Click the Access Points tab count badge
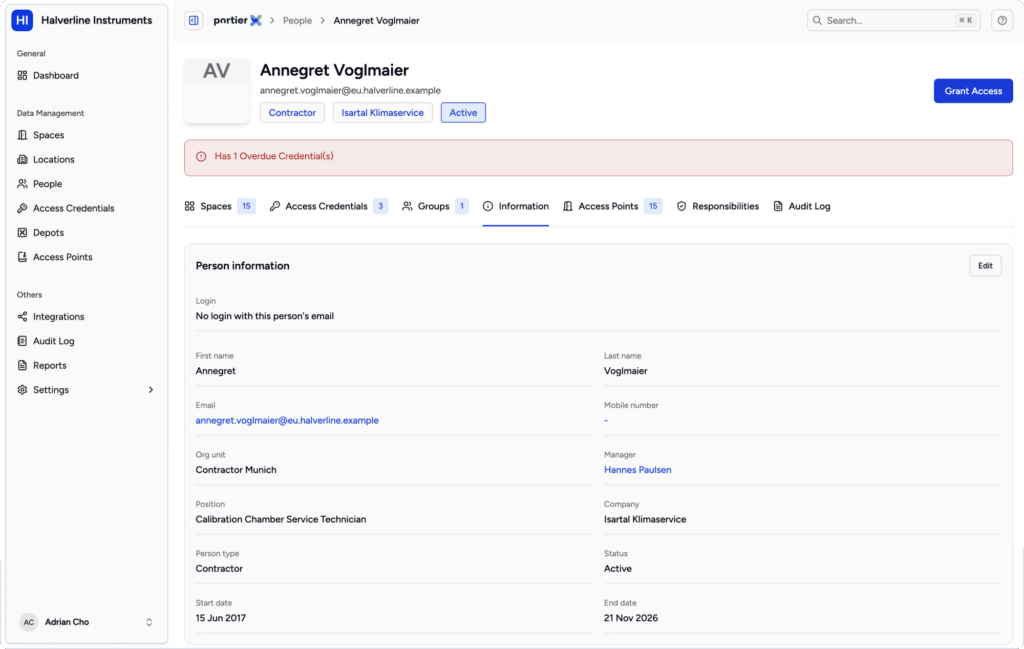The width and height of the screenshot is (1024, 649). pos(653,206)
